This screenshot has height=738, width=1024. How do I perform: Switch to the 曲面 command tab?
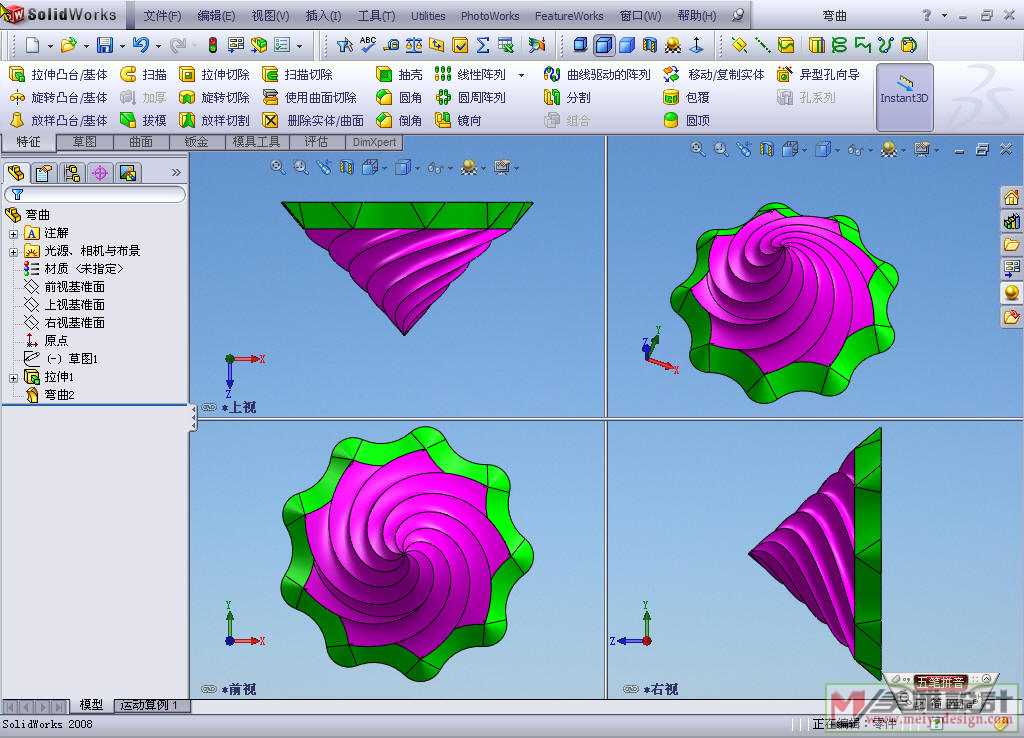coord(141,142)
